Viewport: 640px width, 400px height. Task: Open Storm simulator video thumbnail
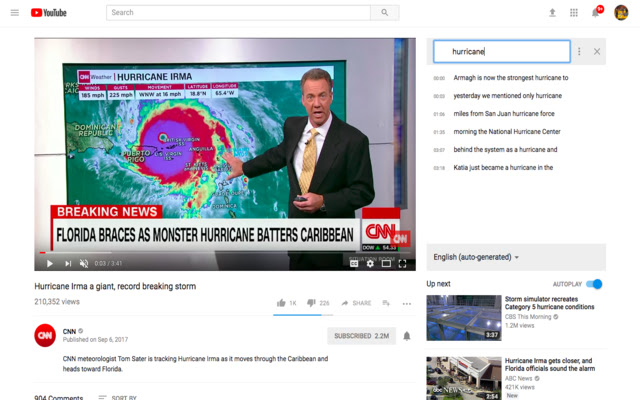[x=464, y=318]
